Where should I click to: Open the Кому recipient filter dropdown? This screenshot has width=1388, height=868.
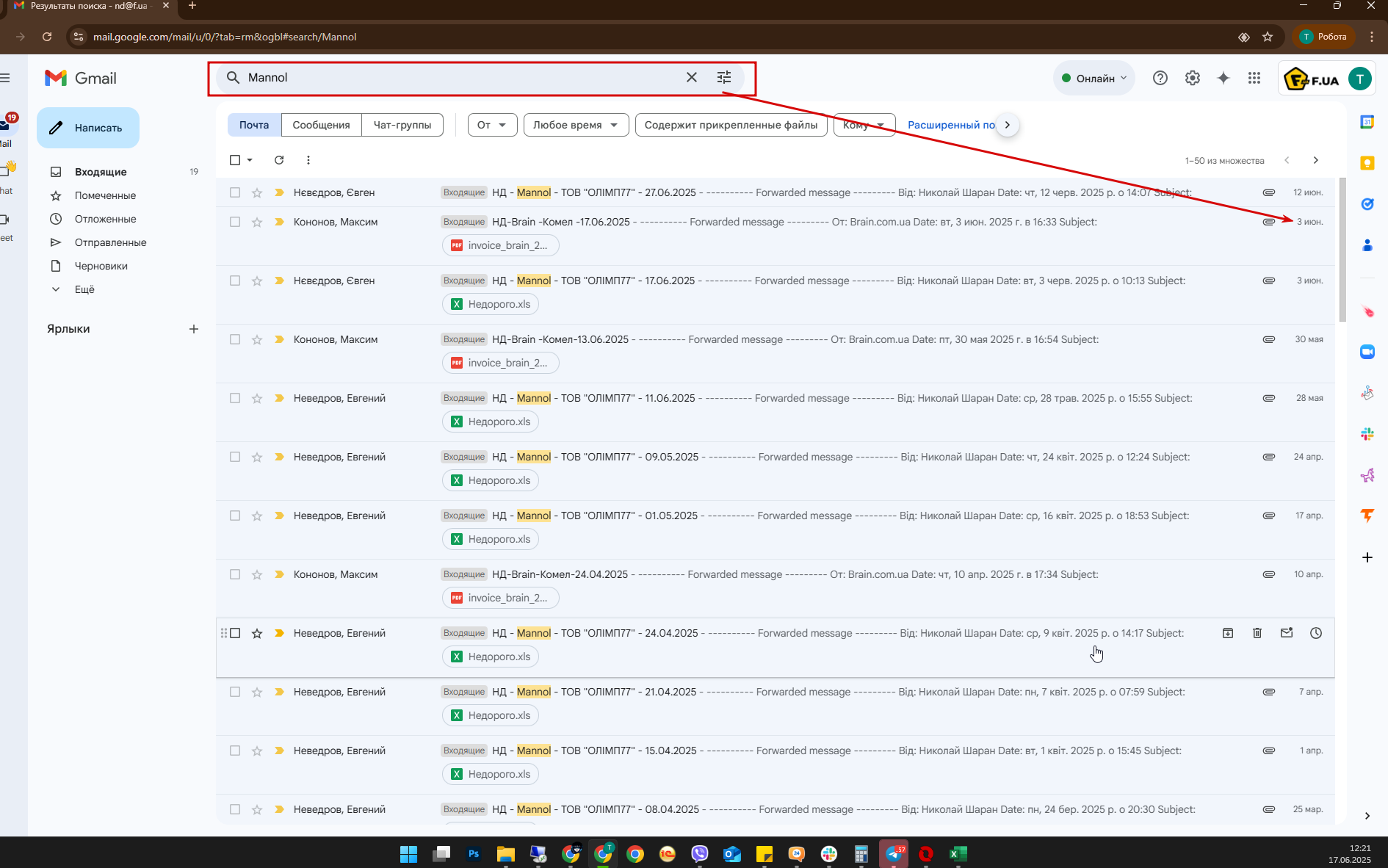(864, 125)
